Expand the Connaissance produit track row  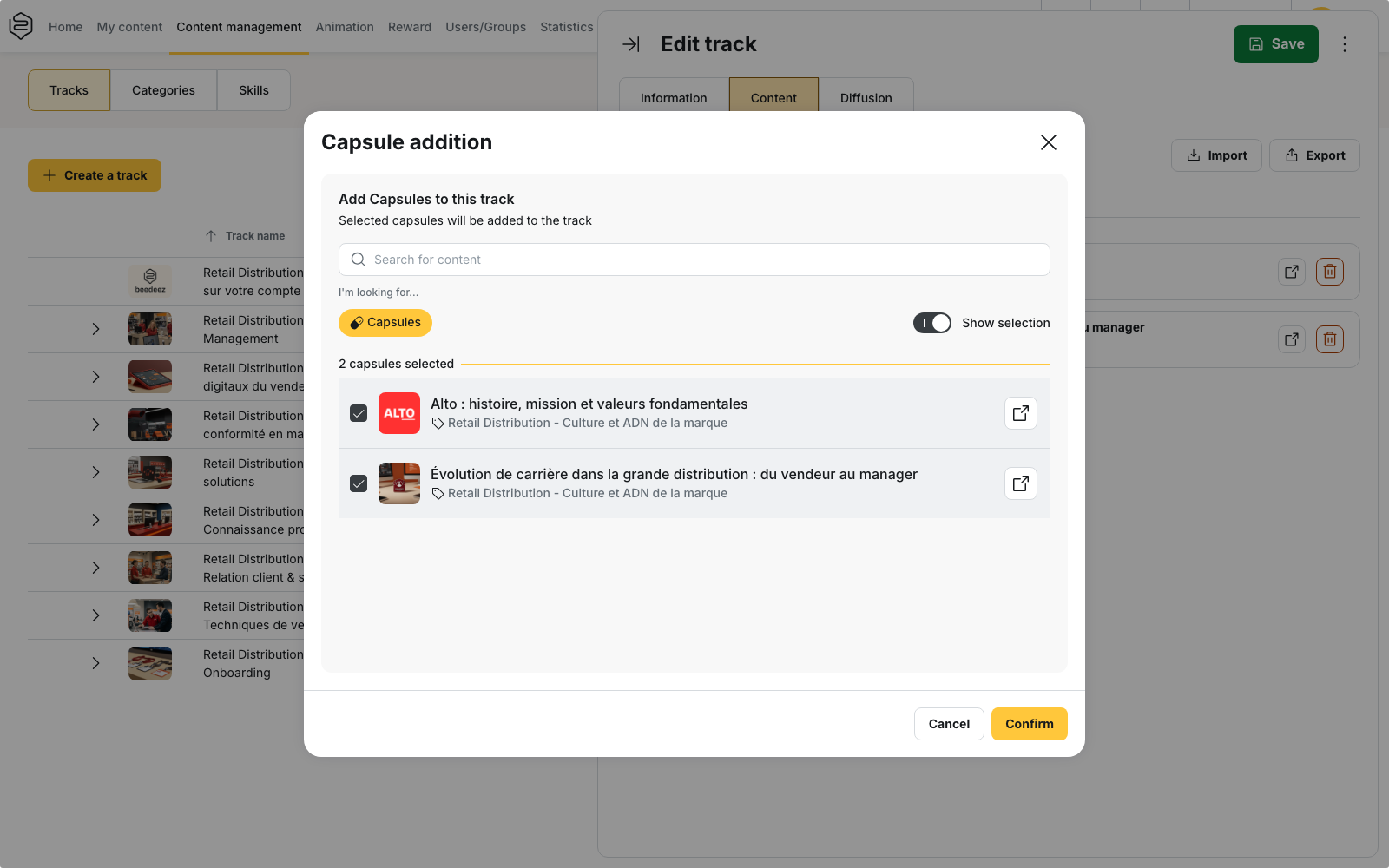pyautogui.click(x=95, y=520)
